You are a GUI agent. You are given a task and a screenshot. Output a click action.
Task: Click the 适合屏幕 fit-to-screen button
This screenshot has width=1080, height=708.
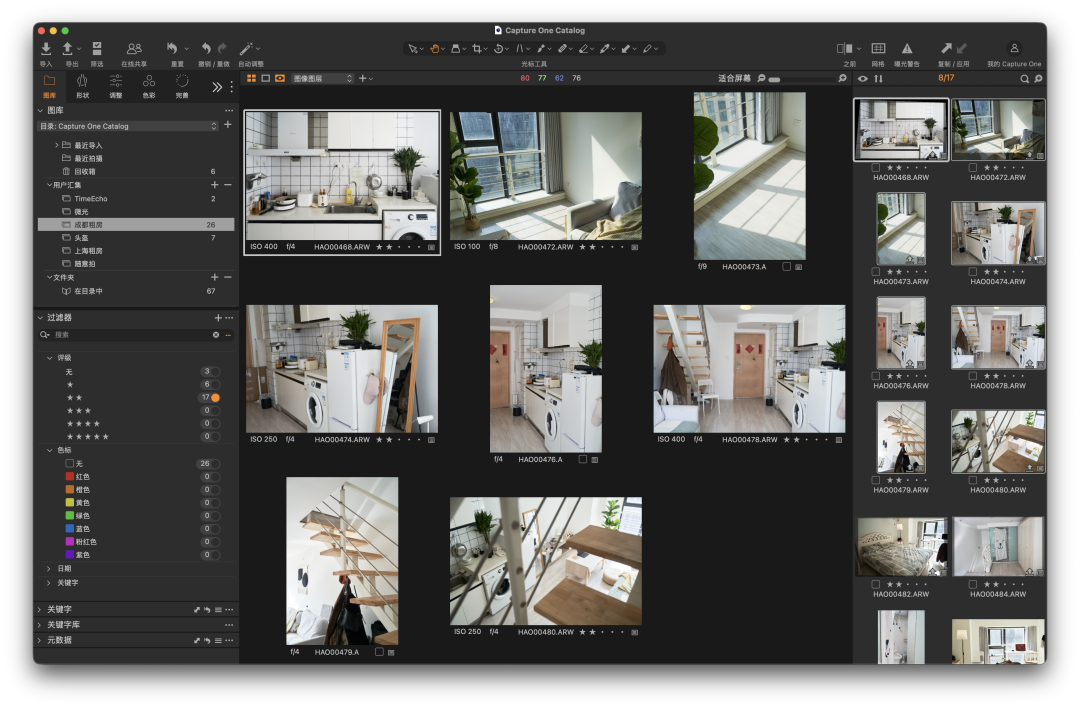tap(734, 79)
